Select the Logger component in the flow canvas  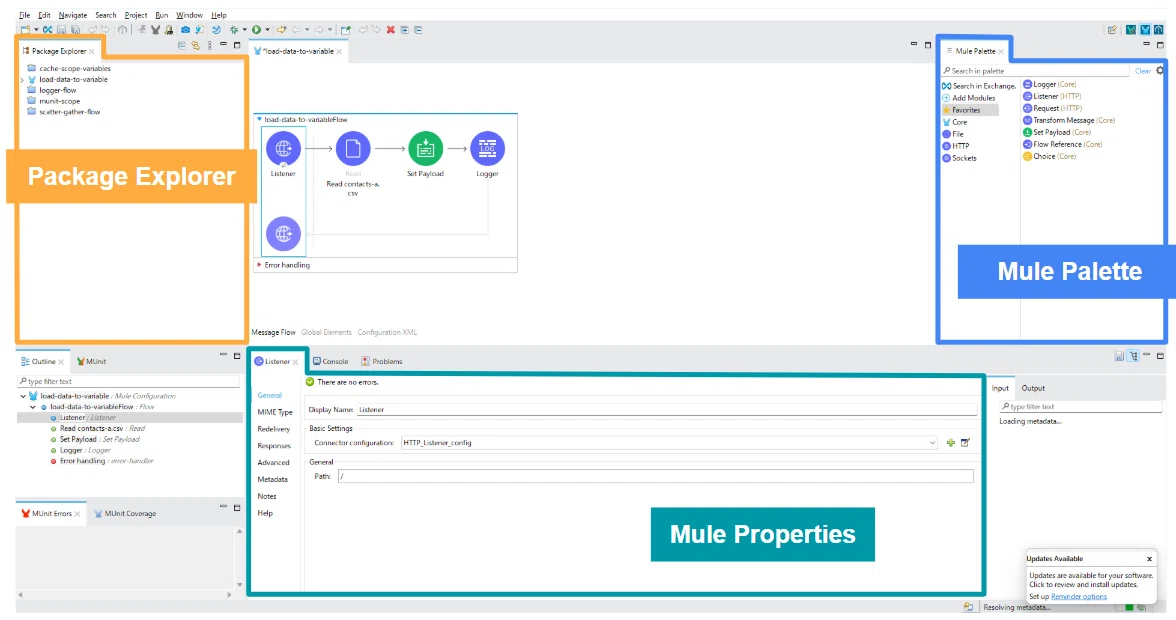point(488,148)
